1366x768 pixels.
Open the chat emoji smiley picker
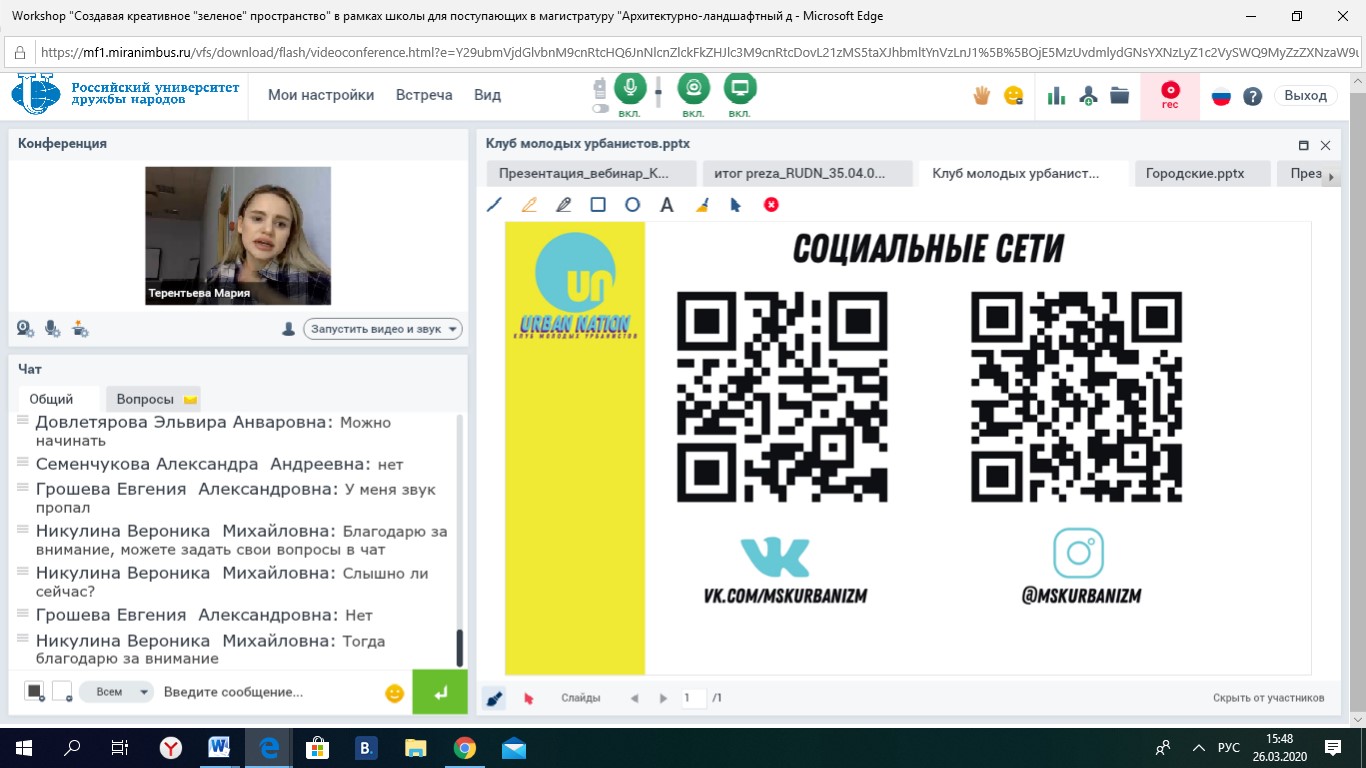(x=394, y=692)
